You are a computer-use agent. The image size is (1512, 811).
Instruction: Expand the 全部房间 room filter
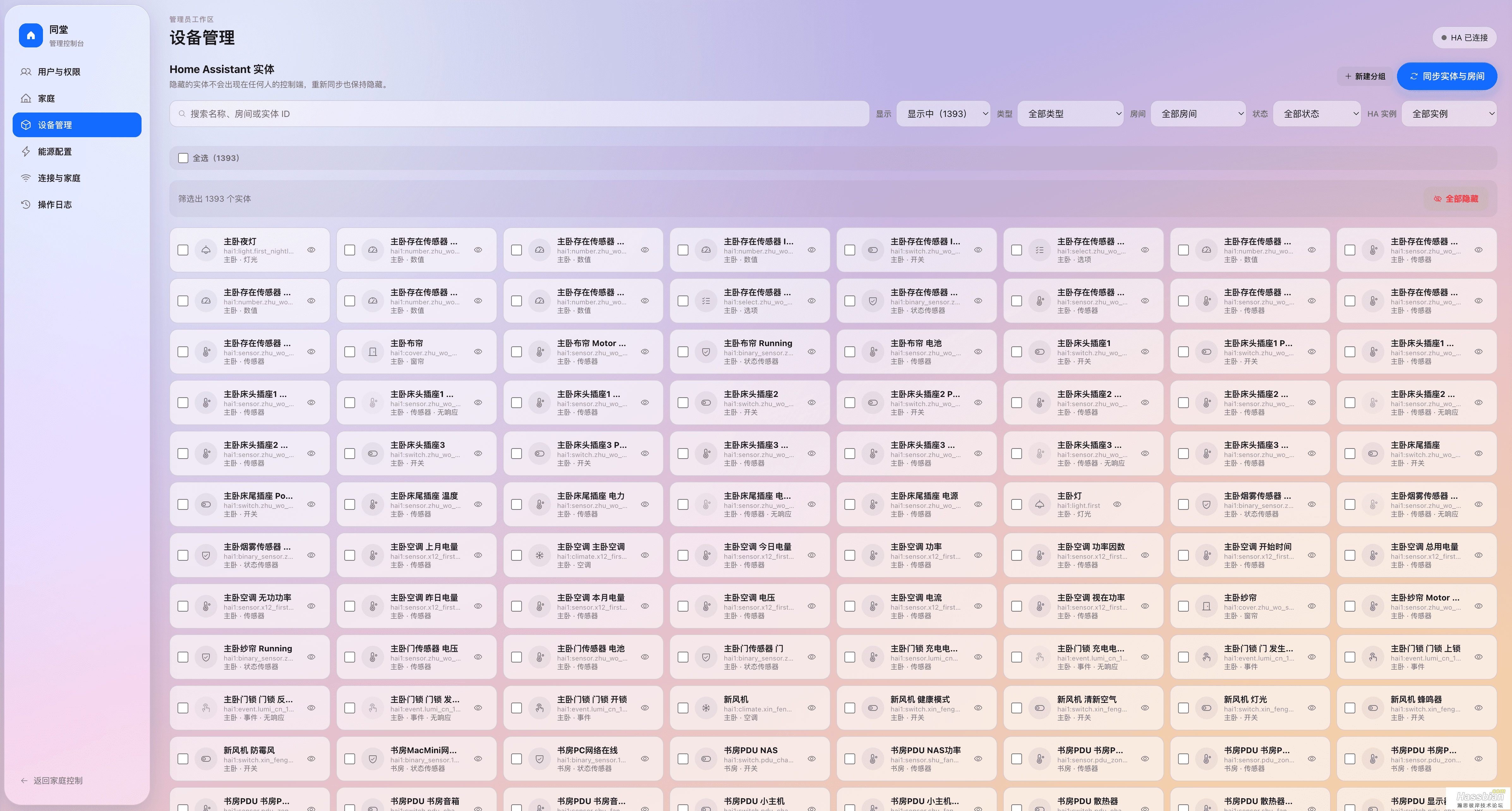pyautogui.click(x=1199, y=114)
